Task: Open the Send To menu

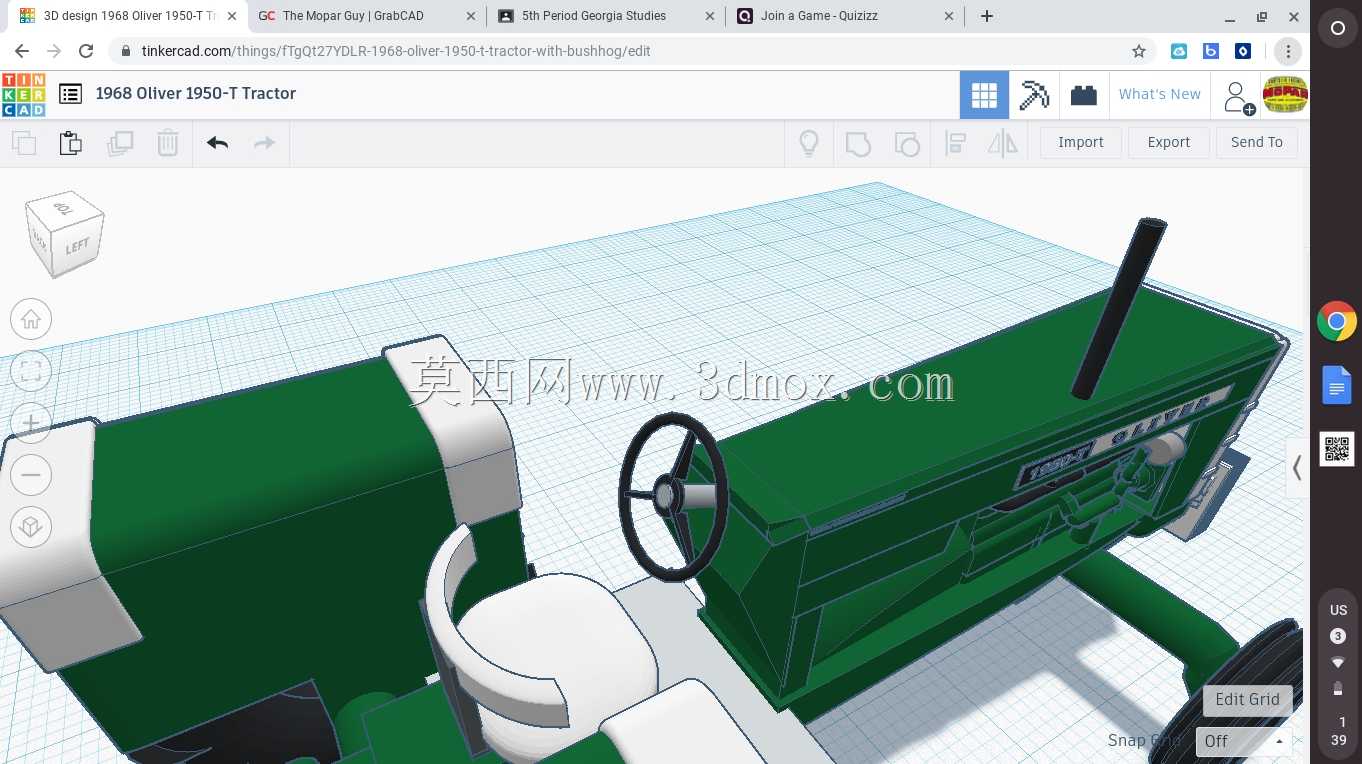Action: tap(1257, 142)
